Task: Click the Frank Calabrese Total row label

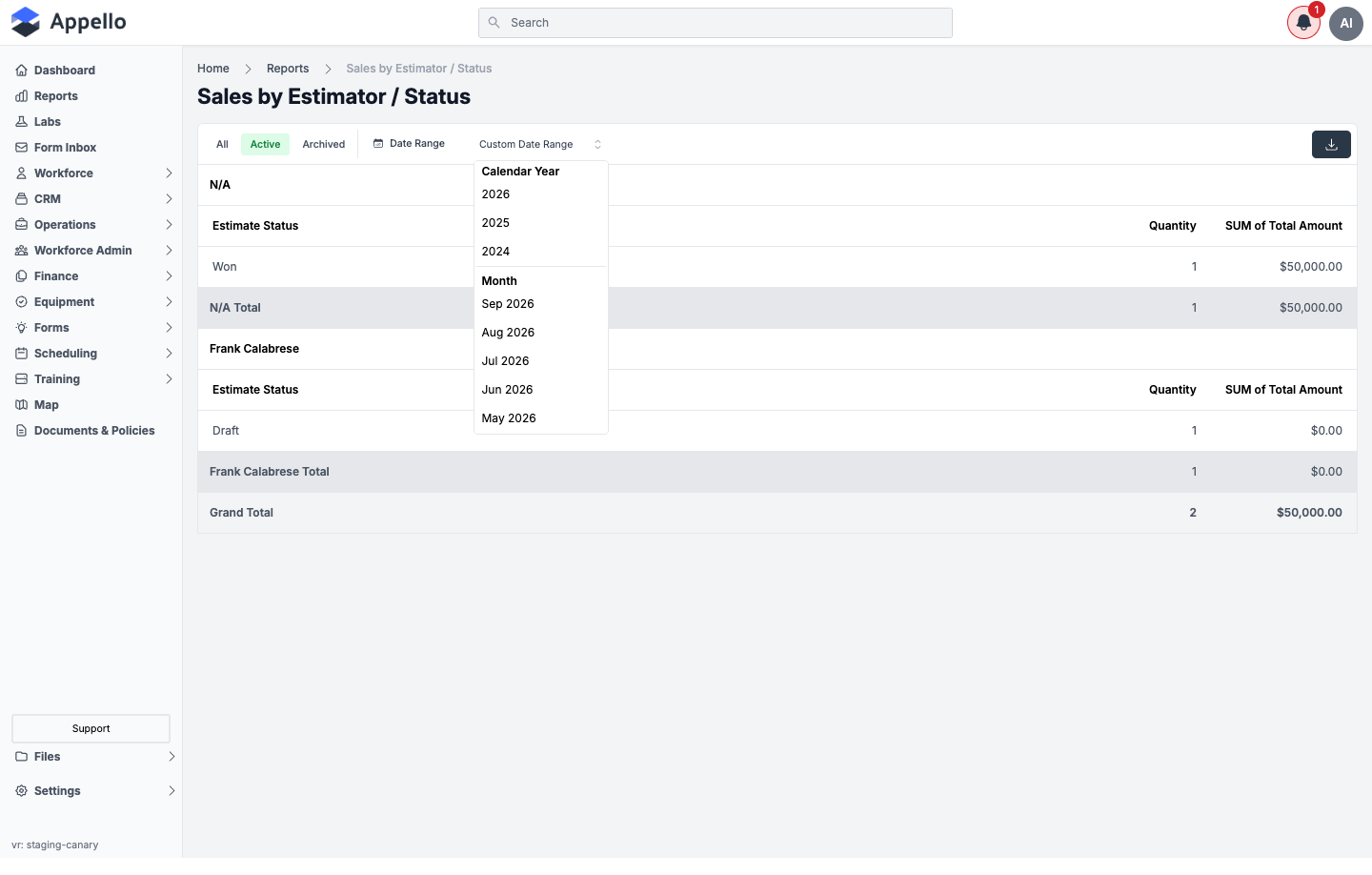Action: click(x=270, y=472)
